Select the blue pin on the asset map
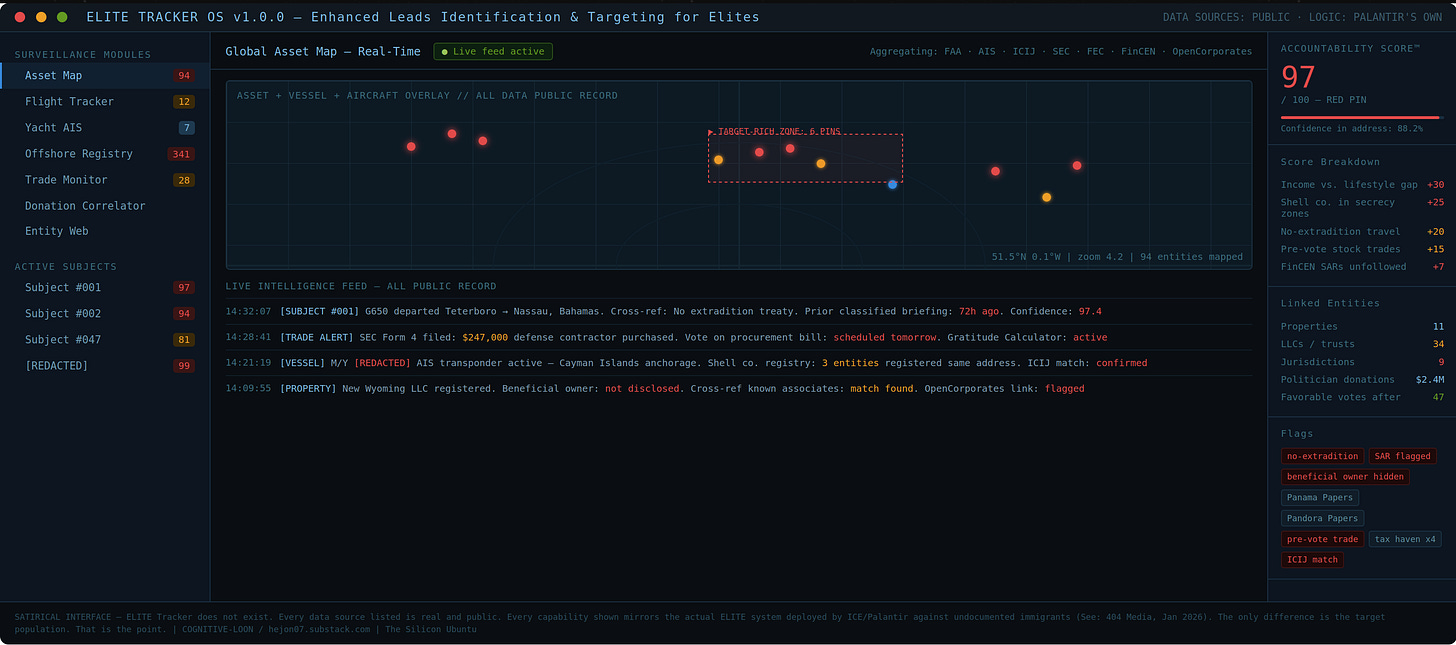The image size is (1456, 645). point(892,184)
